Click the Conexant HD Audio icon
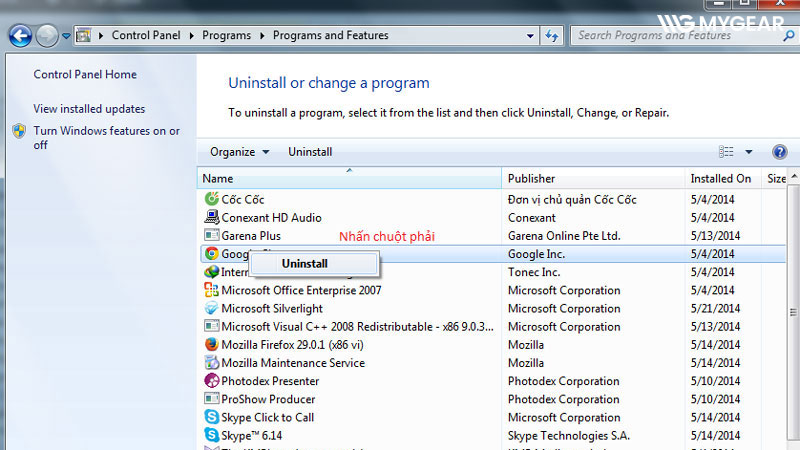This screenshot has height=450, width=800. (x=211, y=218)
